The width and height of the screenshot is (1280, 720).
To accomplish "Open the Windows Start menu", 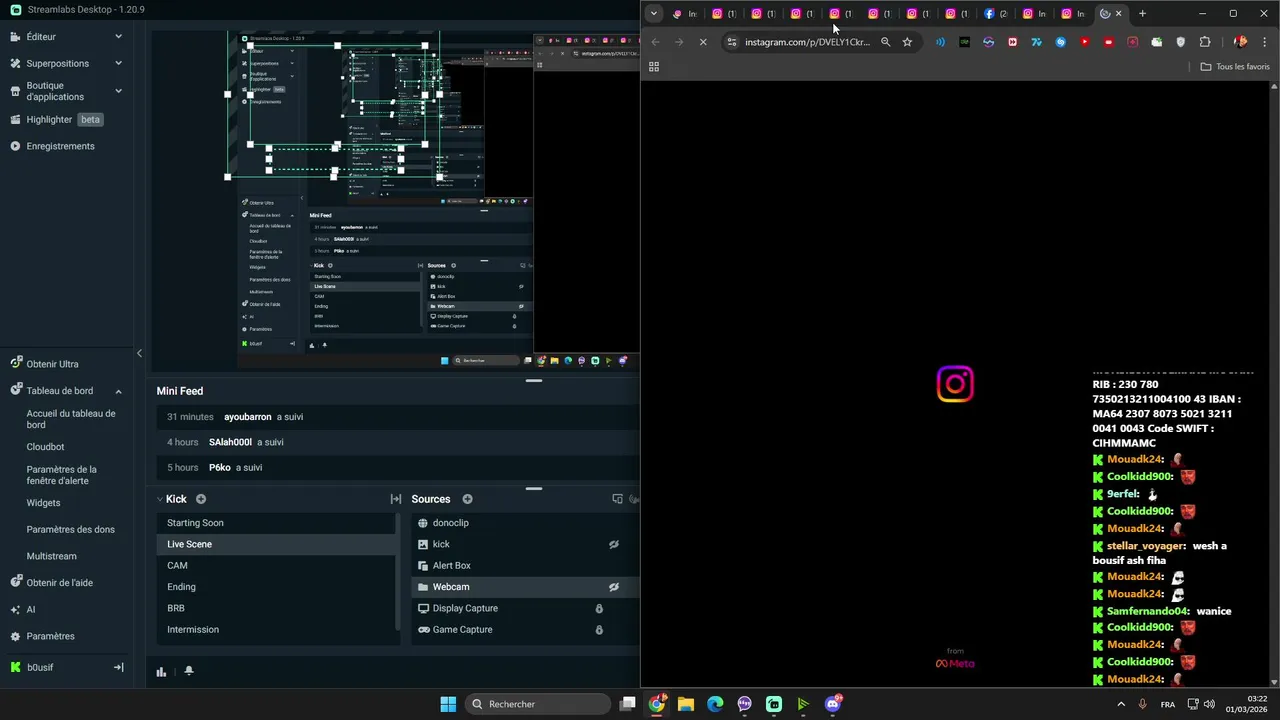I will click(448, 704).
